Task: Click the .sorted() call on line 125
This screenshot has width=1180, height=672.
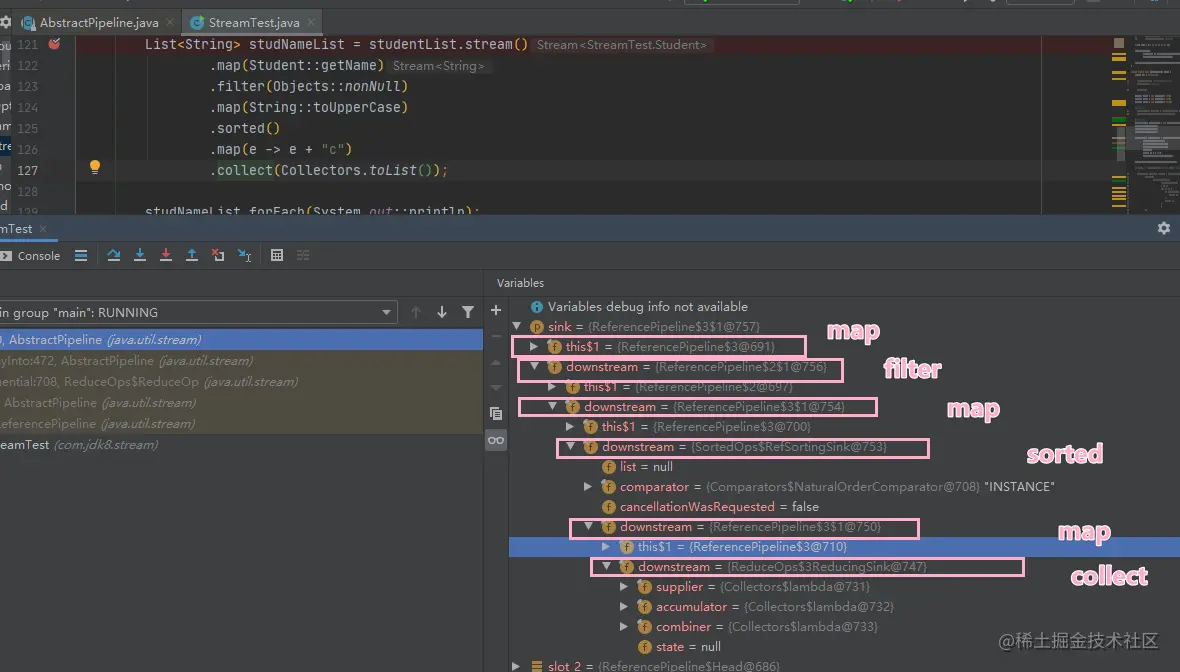Action: [x=245, y=129]
